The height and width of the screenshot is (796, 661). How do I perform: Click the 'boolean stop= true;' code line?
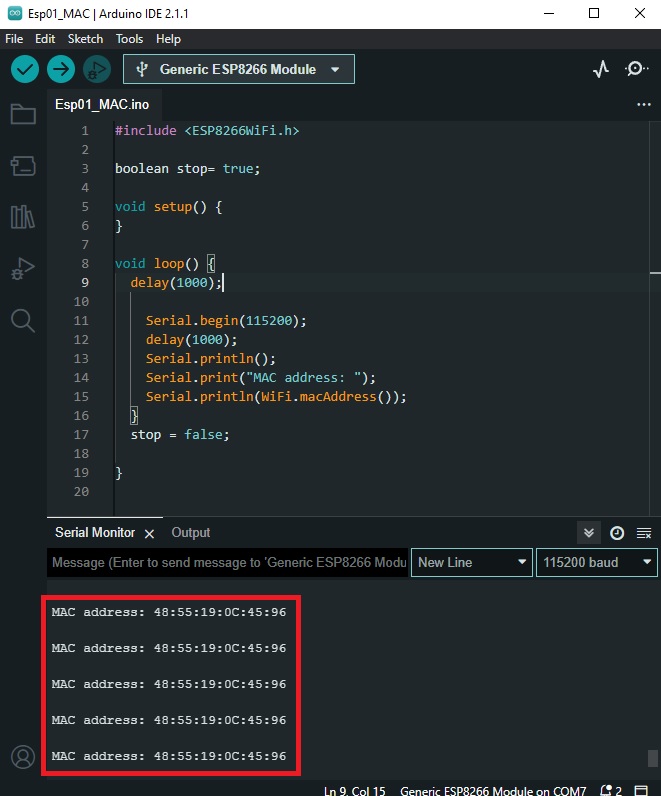pyautogui.click(x=187, y=169)
